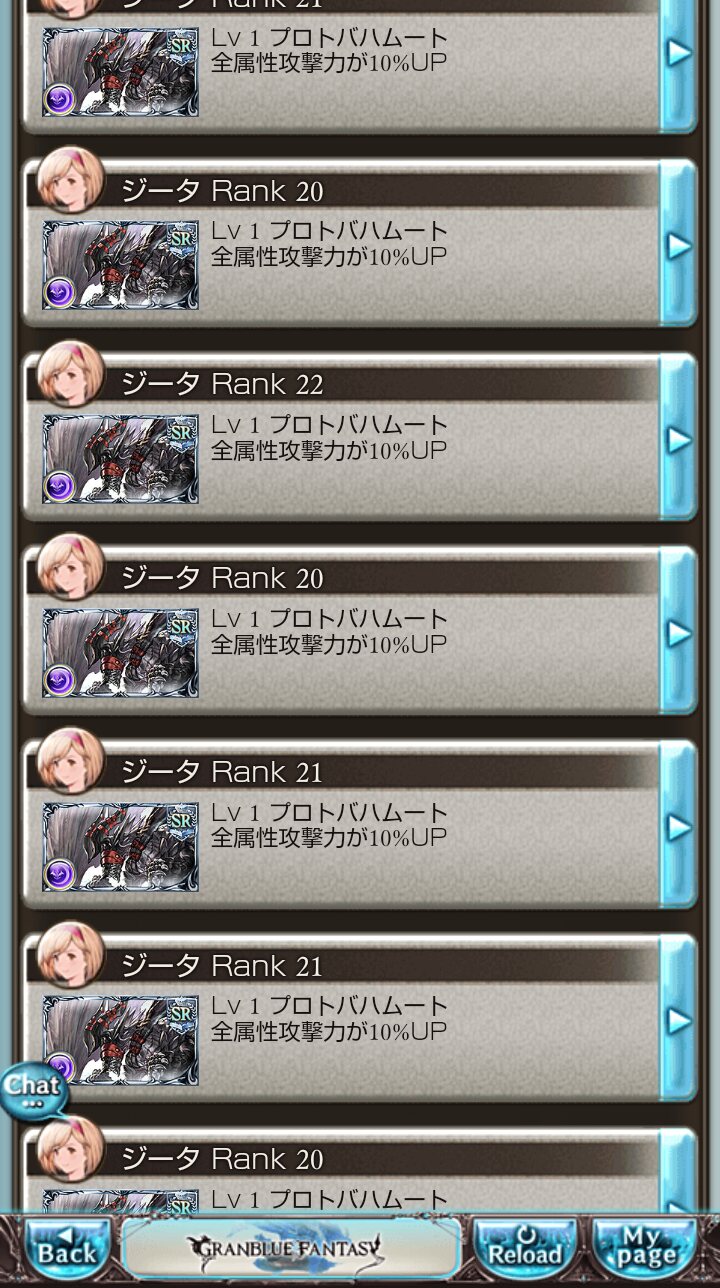Choose the Rank 21 supporter just above the Chat bubble
The width and height of the screenshot is (720, 1288).
(359, 1019)
